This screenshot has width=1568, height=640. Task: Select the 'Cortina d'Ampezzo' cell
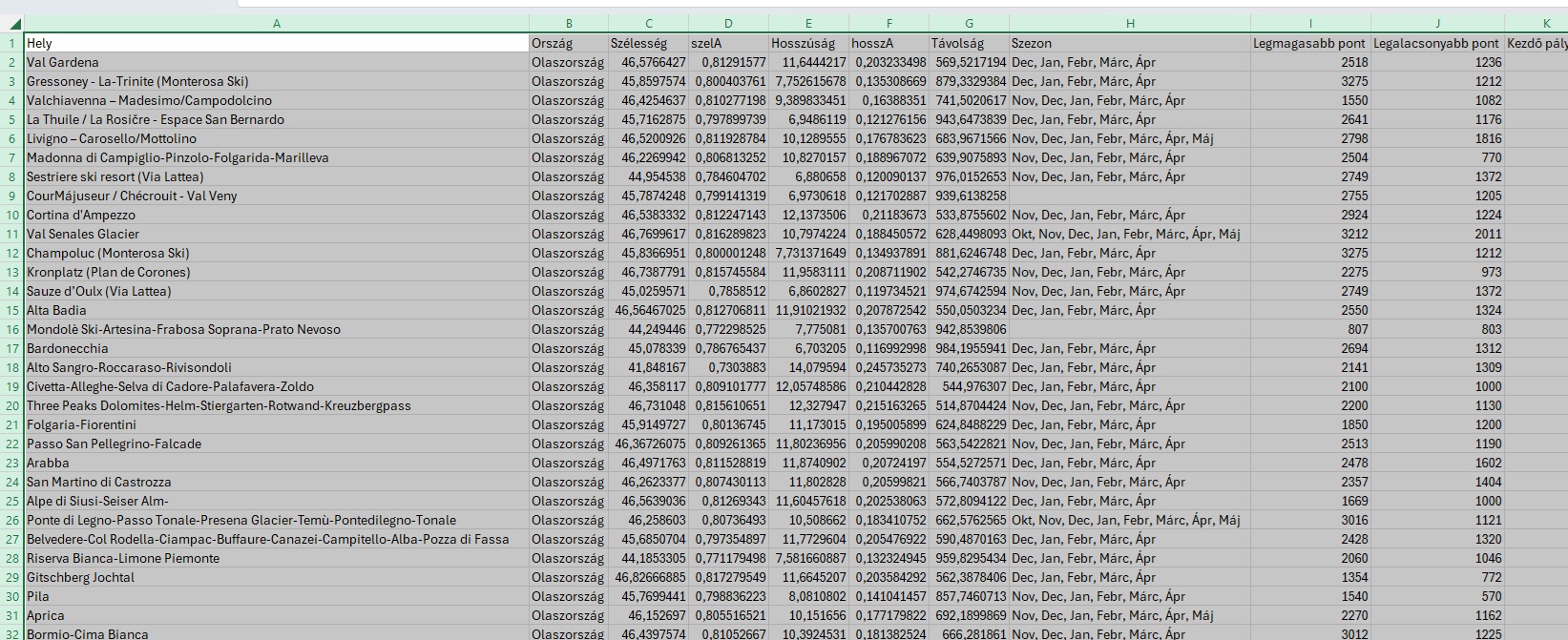pos(276,215)
